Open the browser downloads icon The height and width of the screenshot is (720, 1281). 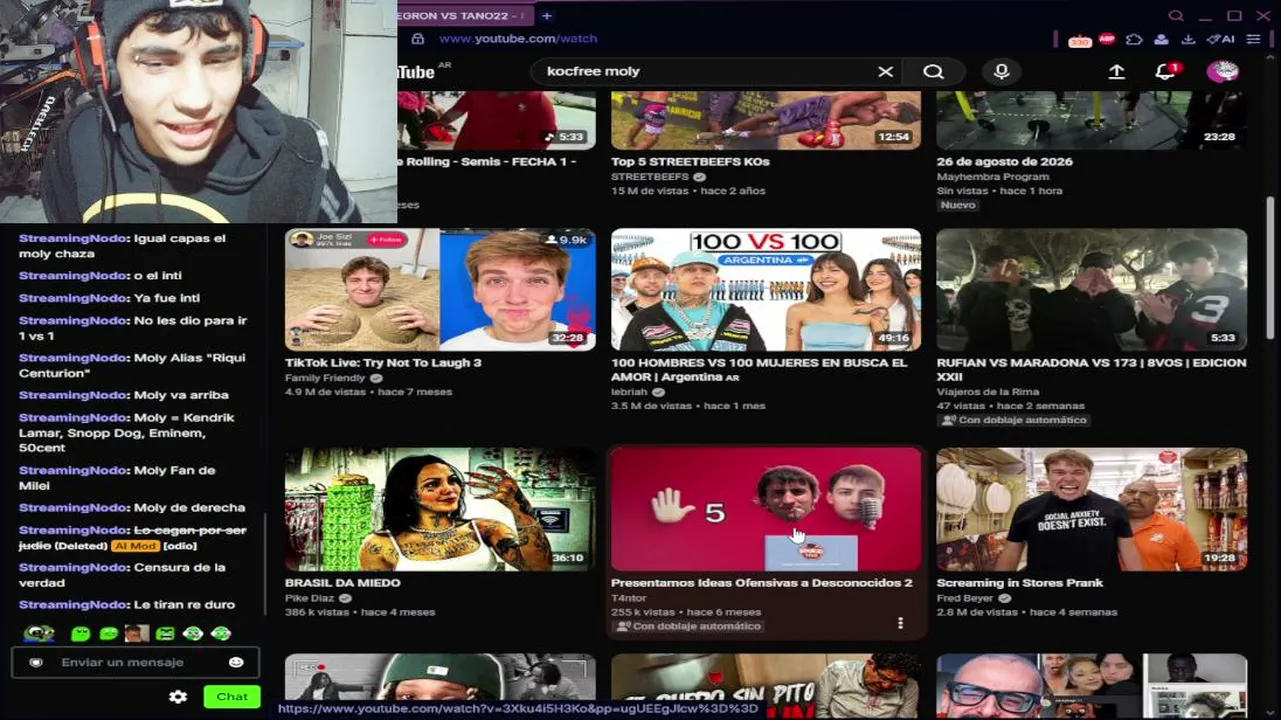(x=1188, y=39)
